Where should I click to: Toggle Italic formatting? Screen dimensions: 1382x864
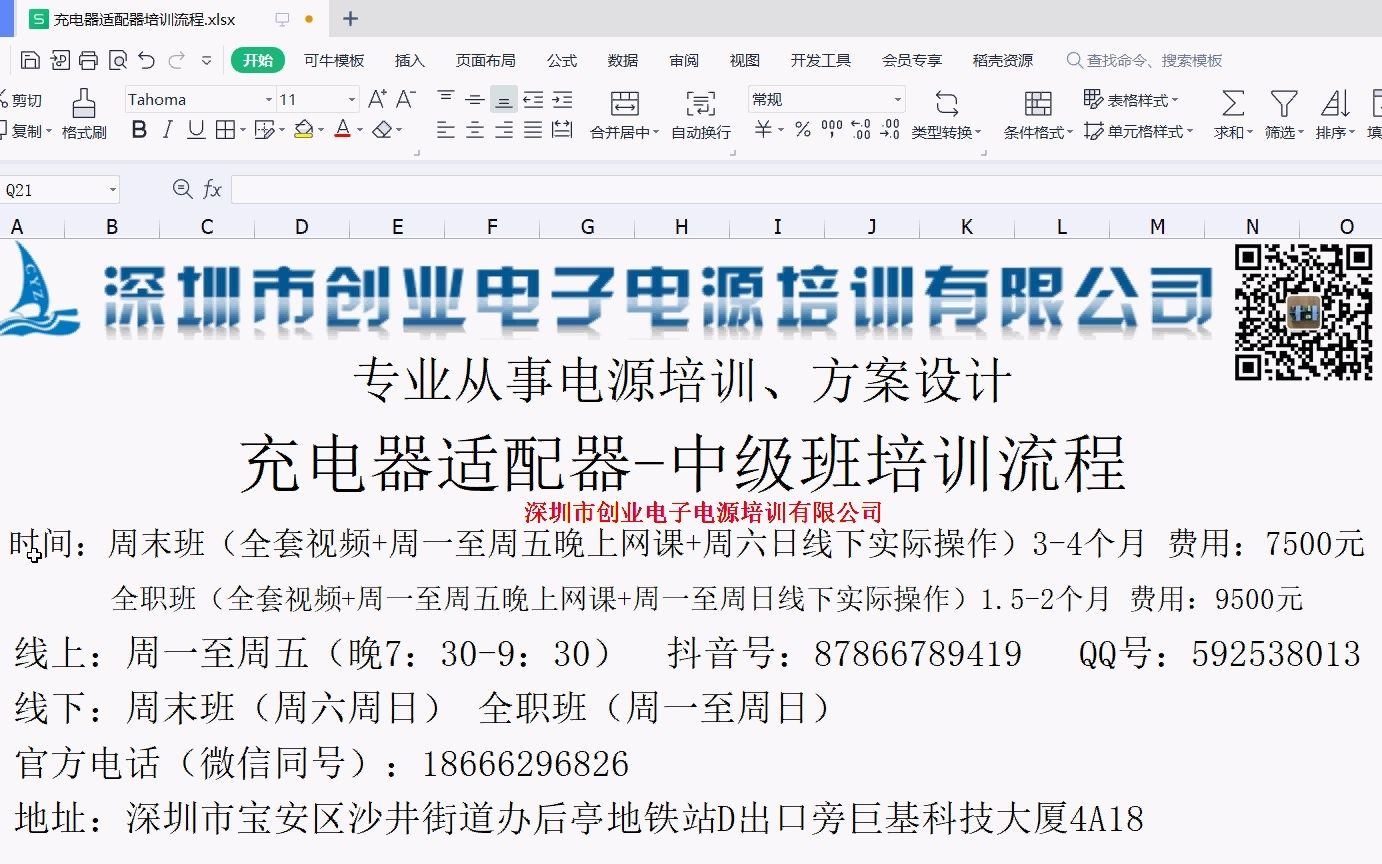[167, 130]
